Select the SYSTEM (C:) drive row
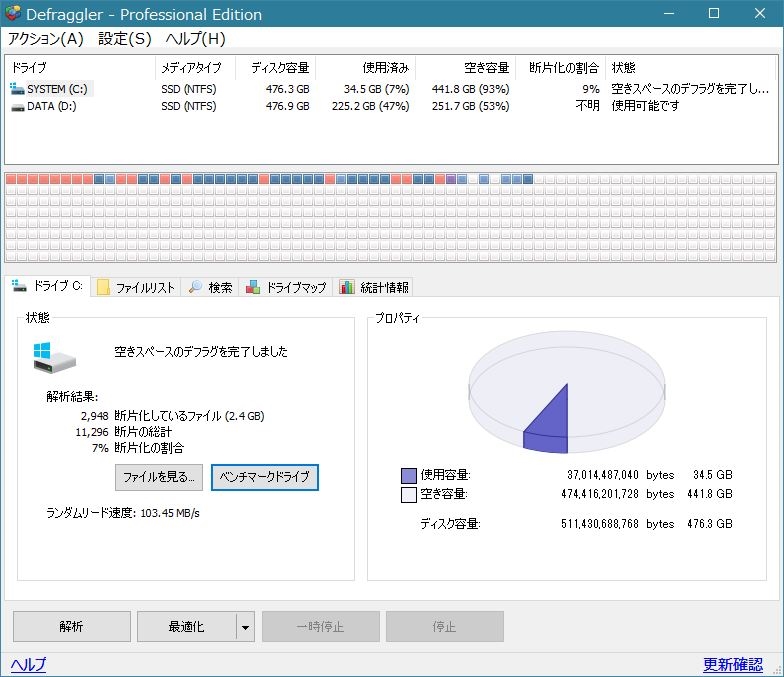This screenshot has width=784, height=677. (x=390, y=89)
